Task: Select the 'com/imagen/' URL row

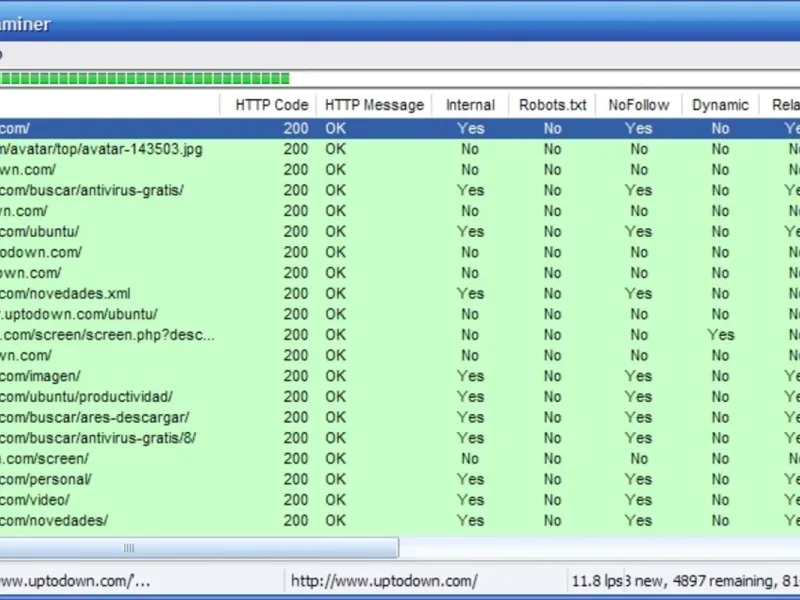Action: [x=400, y=376]
